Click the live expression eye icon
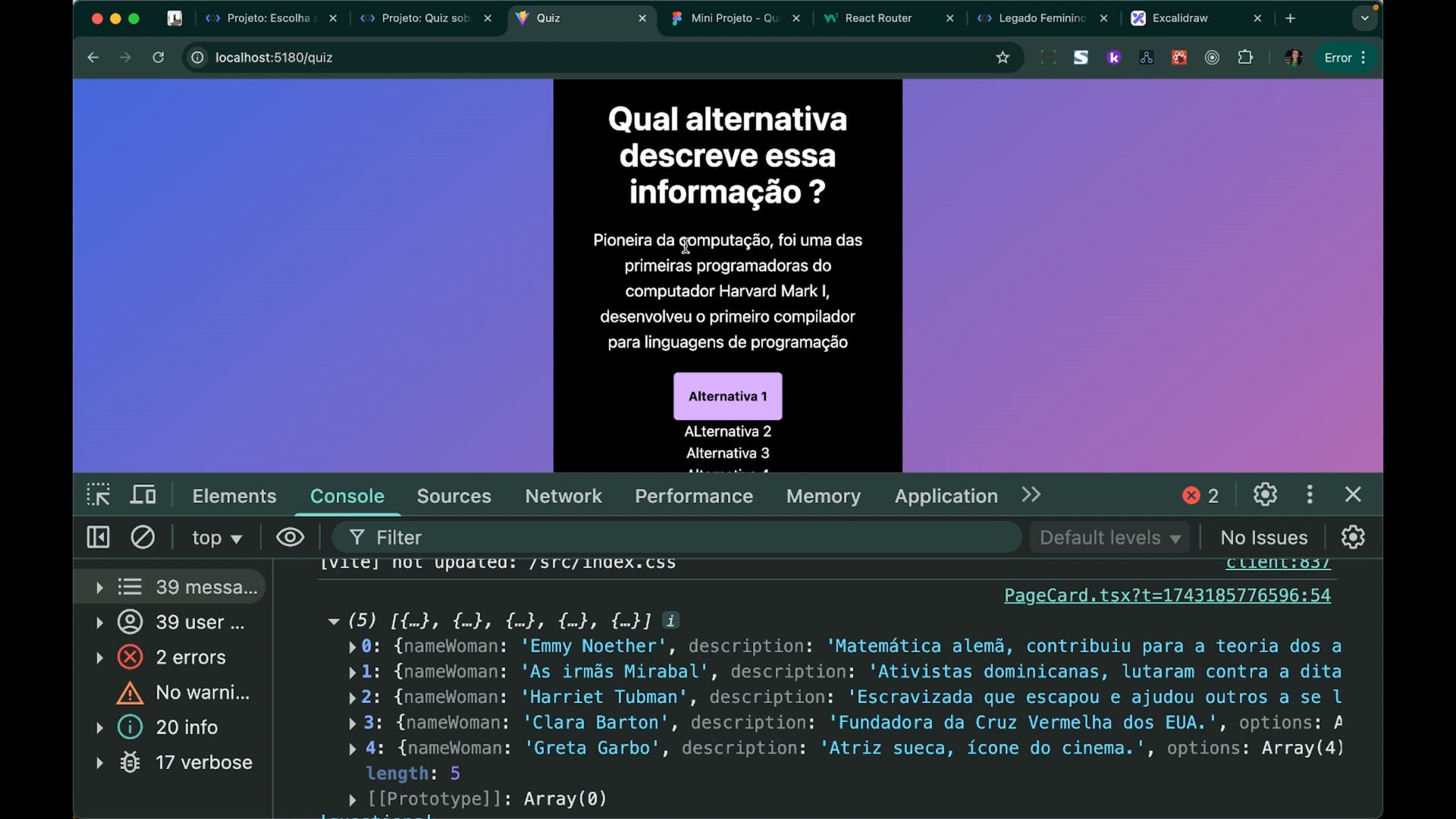The image size is (1456, 819). [x=290, y=538]
